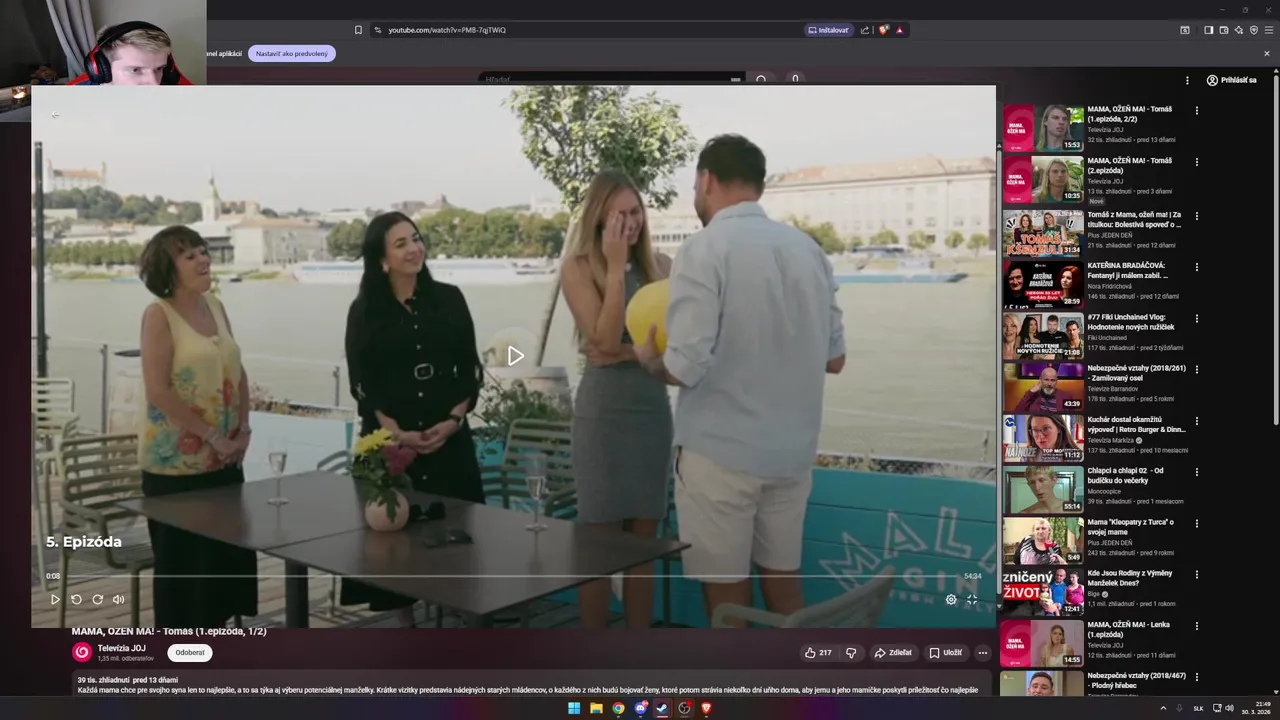The image size is (1280, 720).
Task: Subscribe using the Odoberať button
Action: (x=190, y=653)
